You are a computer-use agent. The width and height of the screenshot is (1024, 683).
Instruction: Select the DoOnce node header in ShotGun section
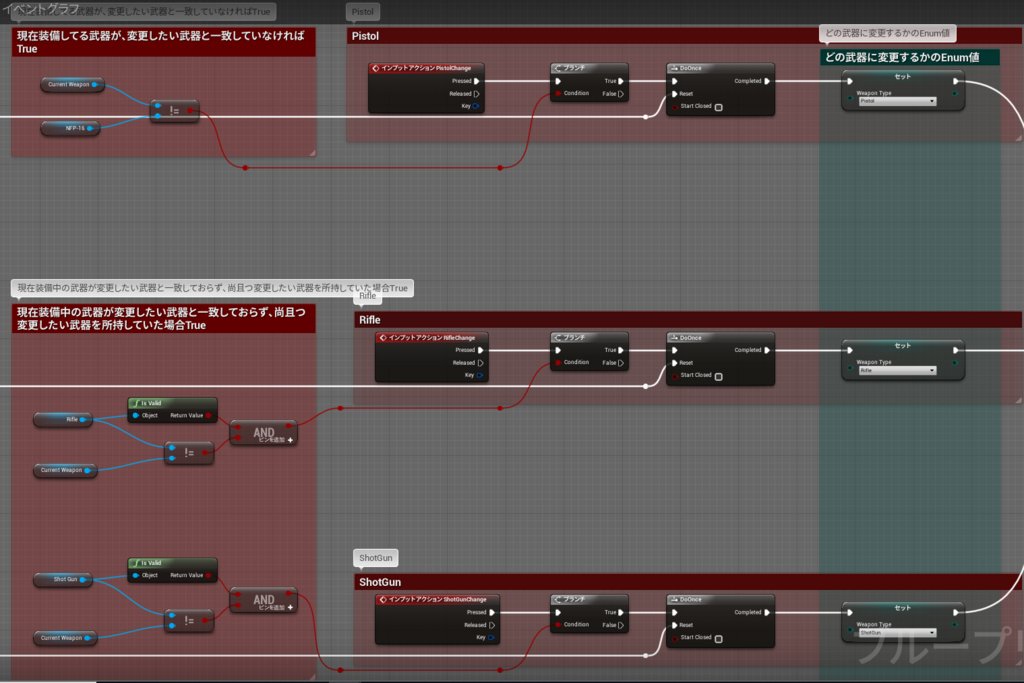pyautogui.click(x=720, y=599)
